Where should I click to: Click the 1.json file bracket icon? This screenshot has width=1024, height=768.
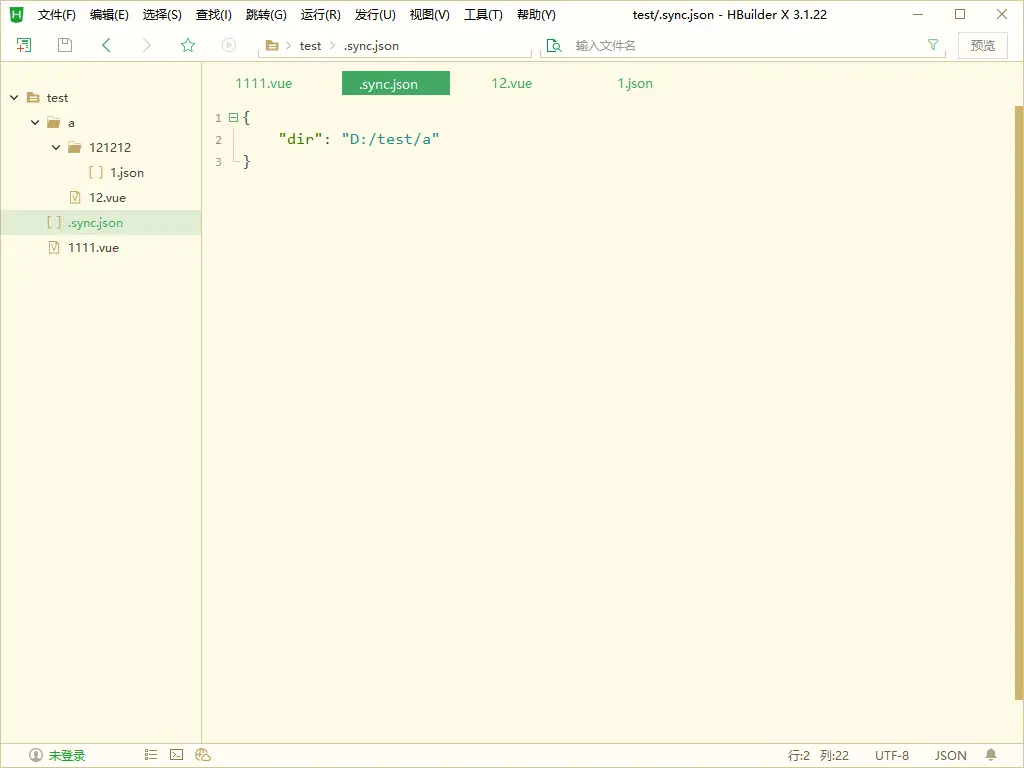(x=96, y=172)
